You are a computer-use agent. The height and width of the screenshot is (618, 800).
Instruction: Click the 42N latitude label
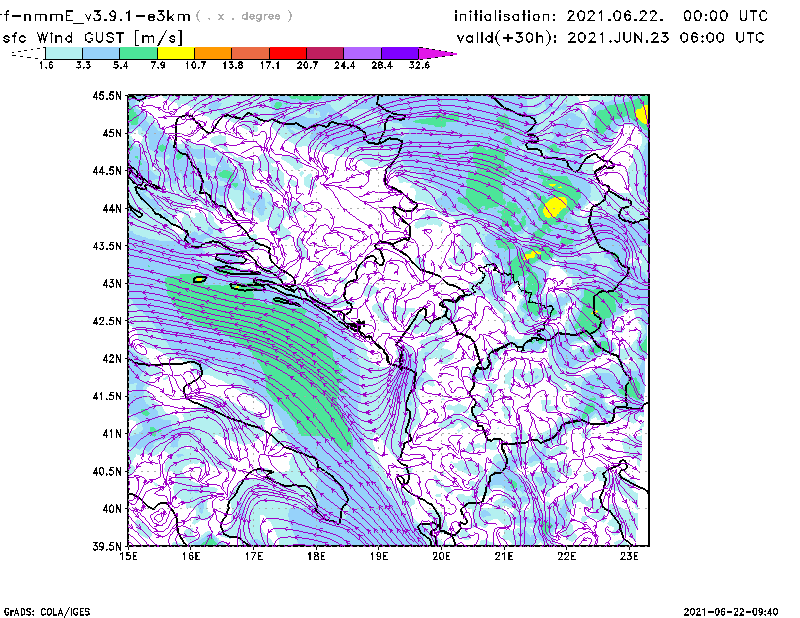(112, 358)
